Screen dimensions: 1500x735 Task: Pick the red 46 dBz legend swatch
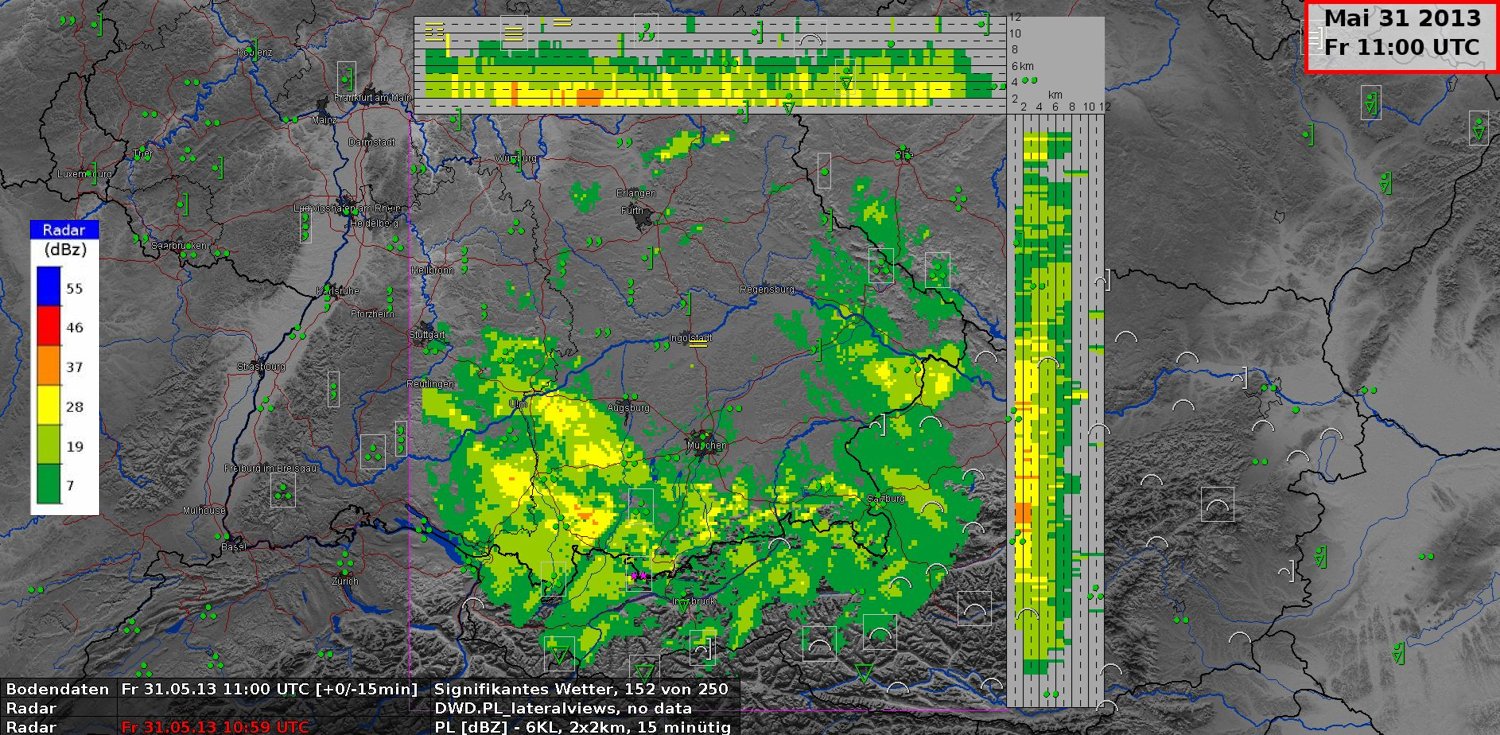click(x=49, y=327)
